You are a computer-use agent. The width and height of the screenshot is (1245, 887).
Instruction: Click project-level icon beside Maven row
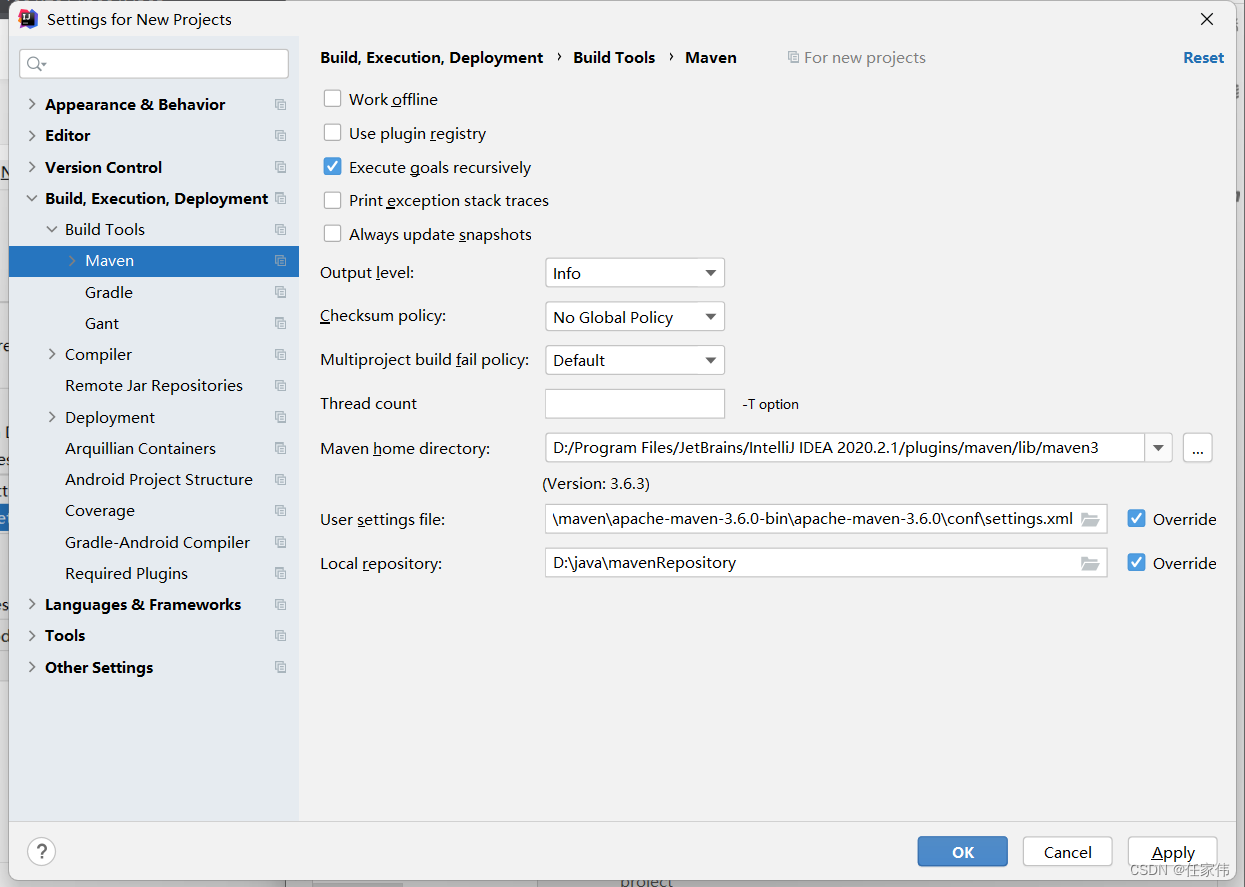coord(280,261)
